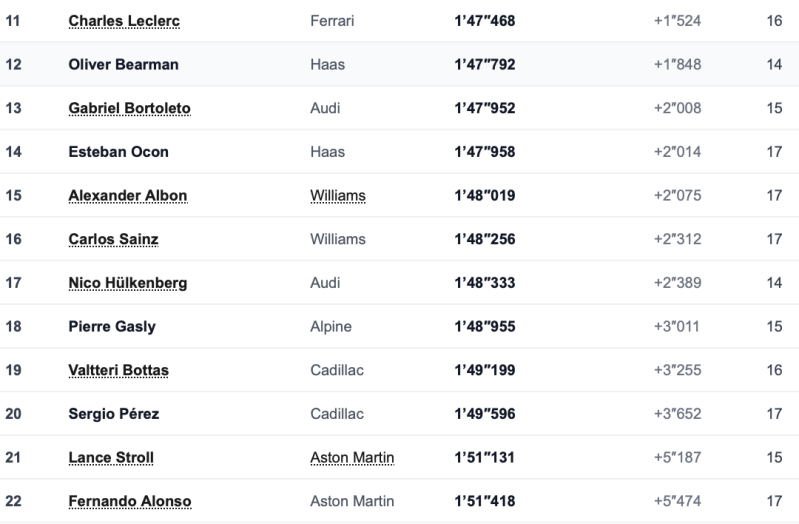Click Leclerc's lap time 1'47"468
This screenshot has width=799, height=524.
485,21
